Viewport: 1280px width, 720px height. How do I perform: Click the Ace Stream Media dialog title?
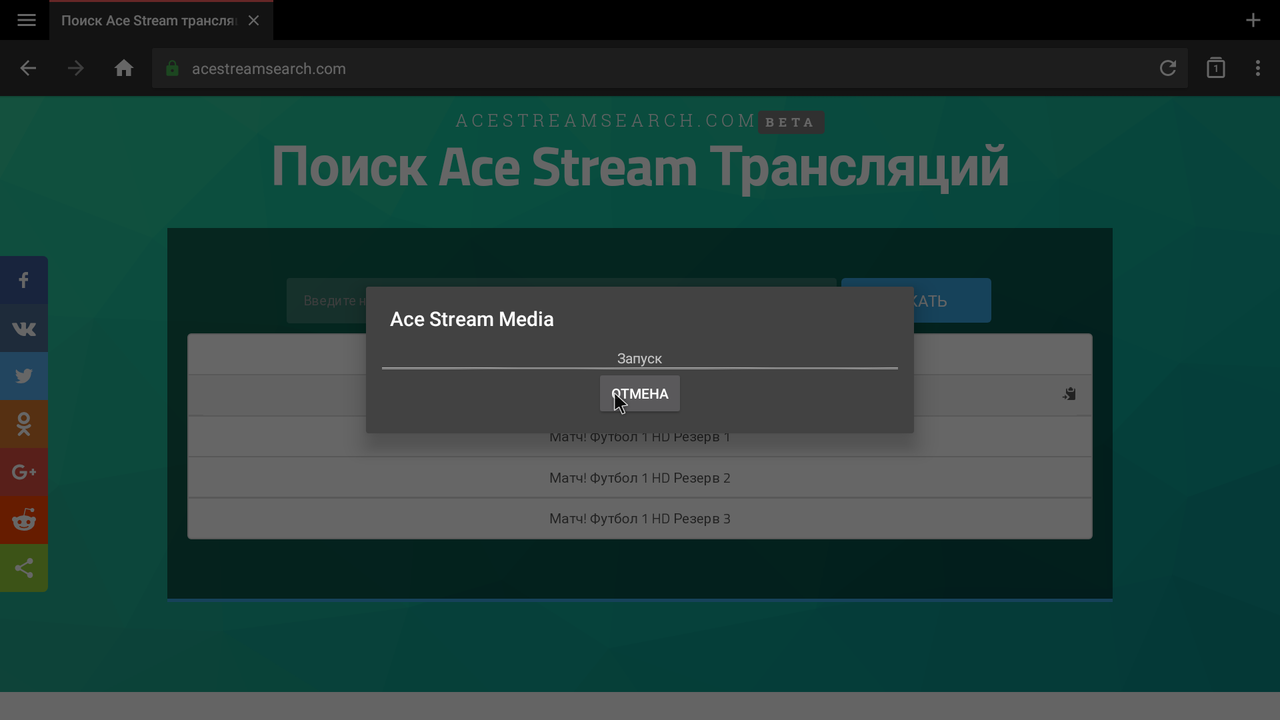[472, 319]
